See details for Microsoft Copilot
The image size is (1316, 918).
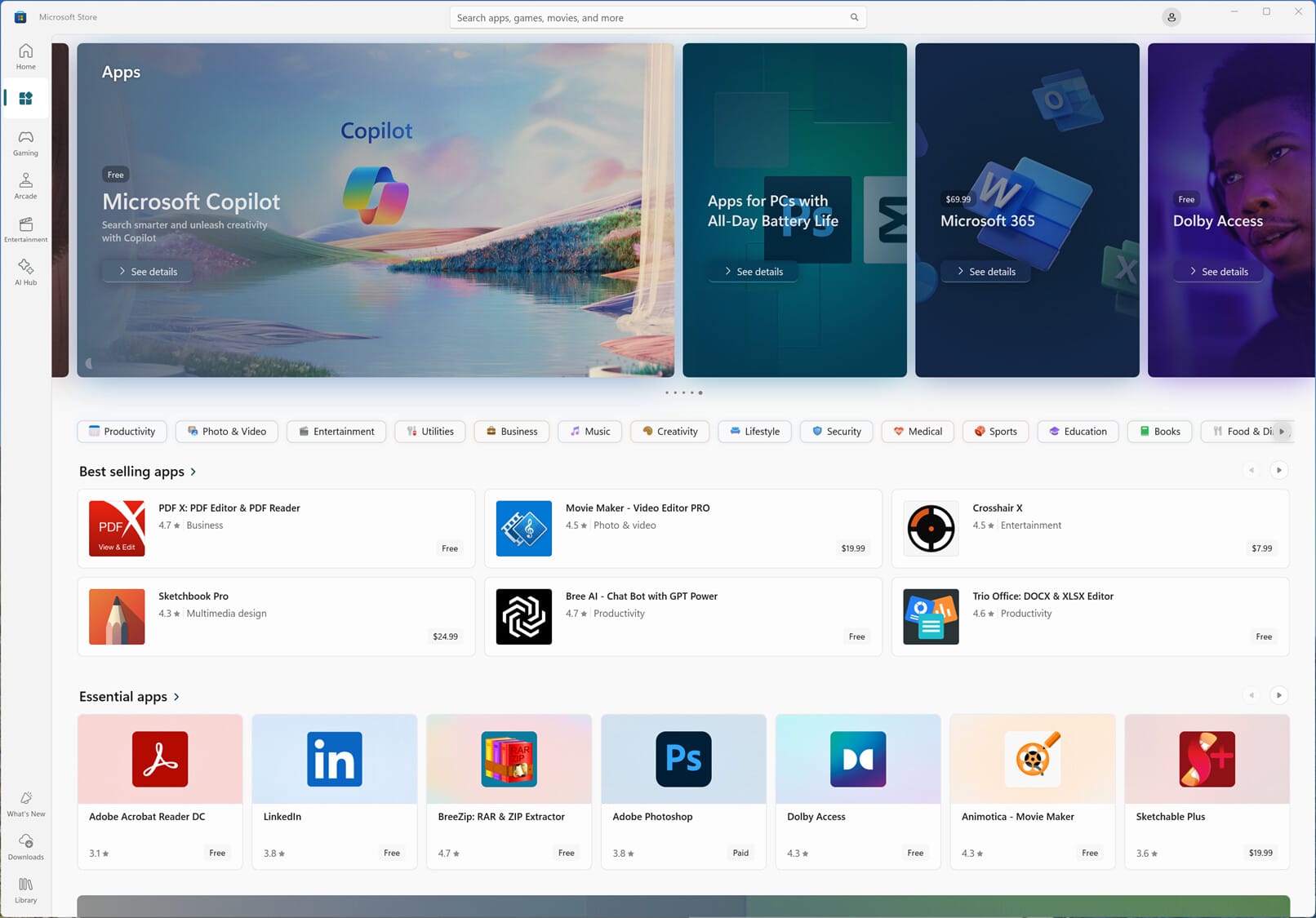[147, 271]
